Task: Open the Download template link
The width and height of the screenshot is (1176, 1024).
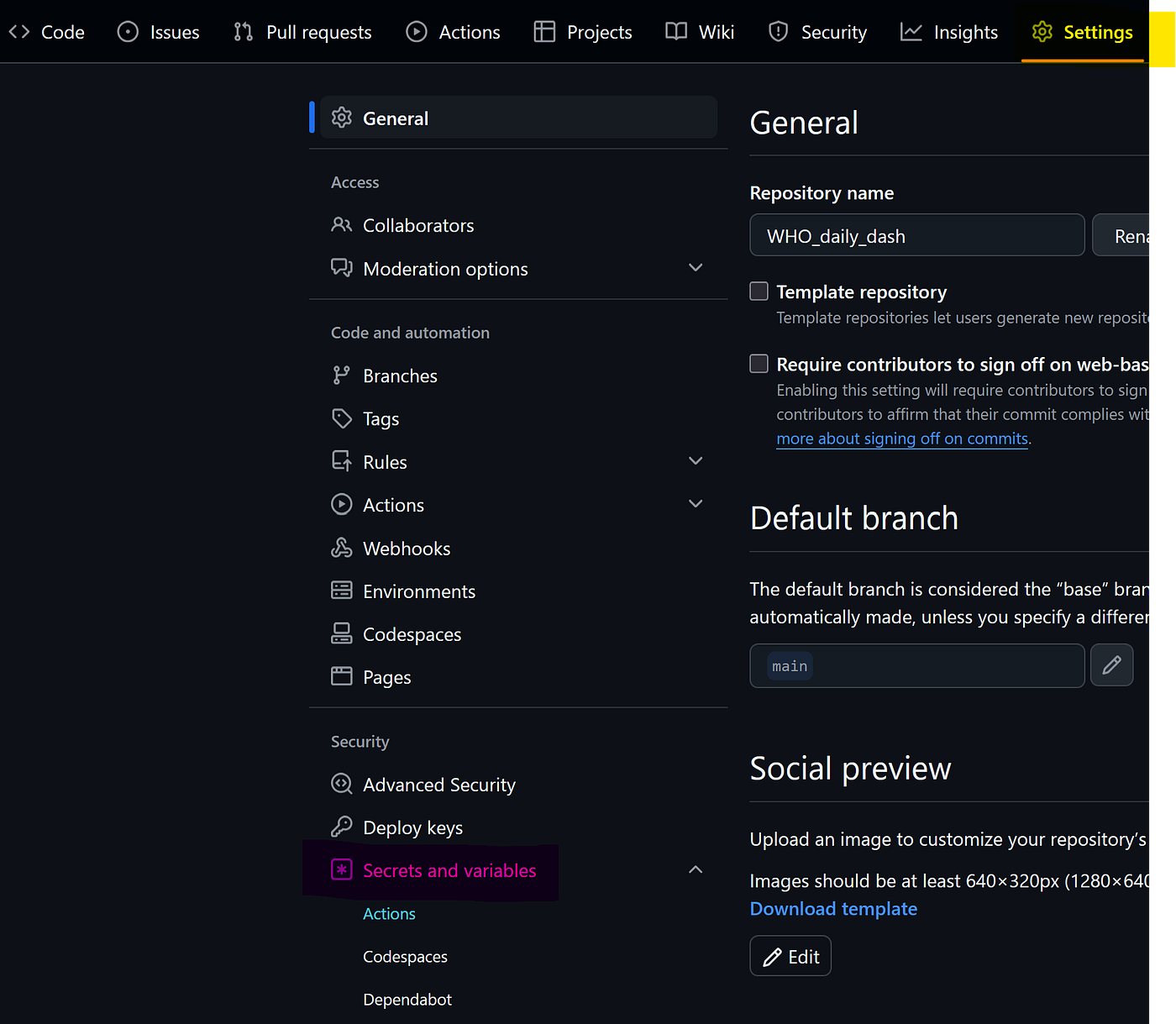Action: coord(833,909)
